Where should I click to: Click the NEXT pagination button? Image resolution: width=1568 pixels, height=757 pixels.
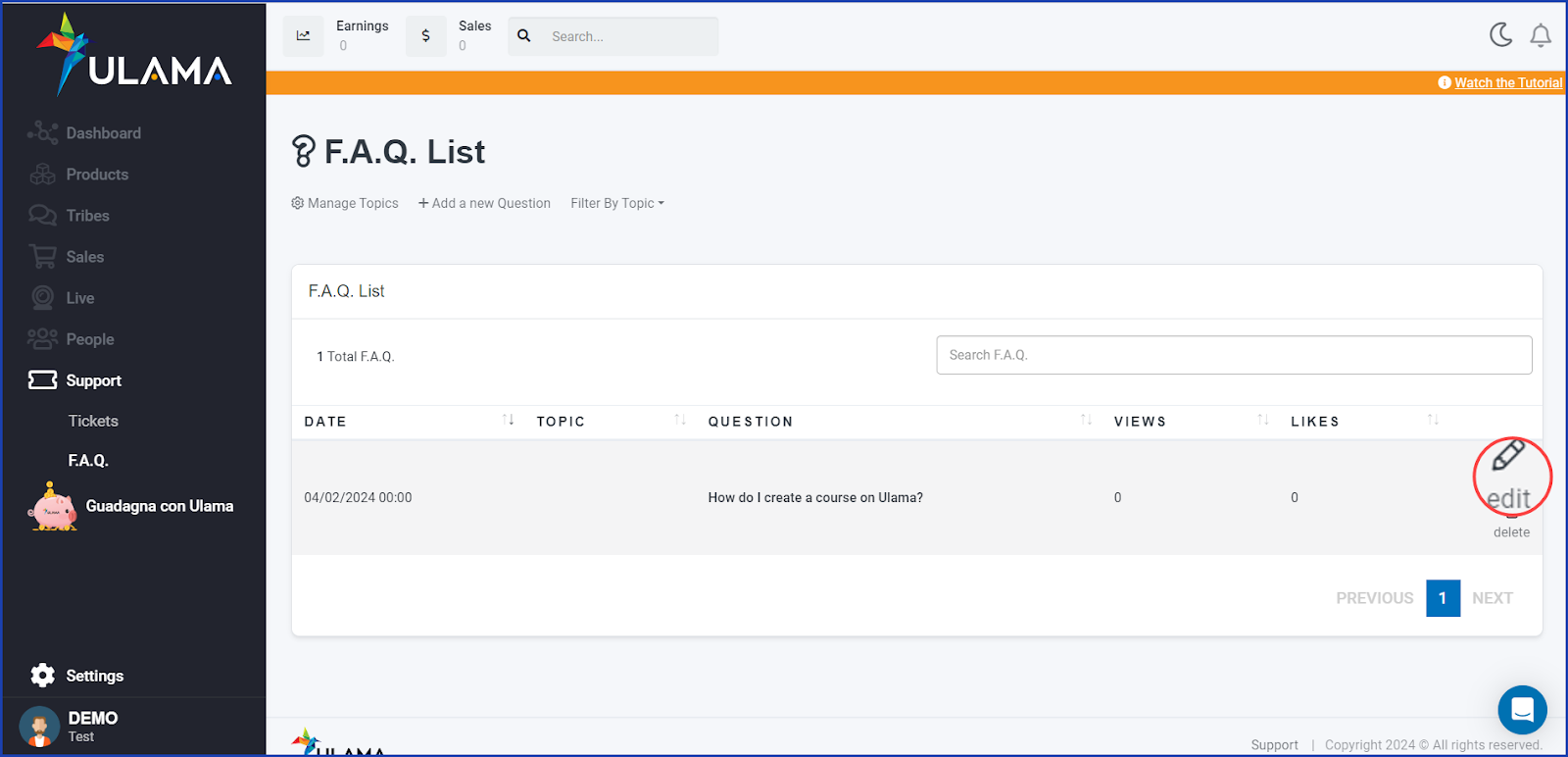coord(1493,598)
